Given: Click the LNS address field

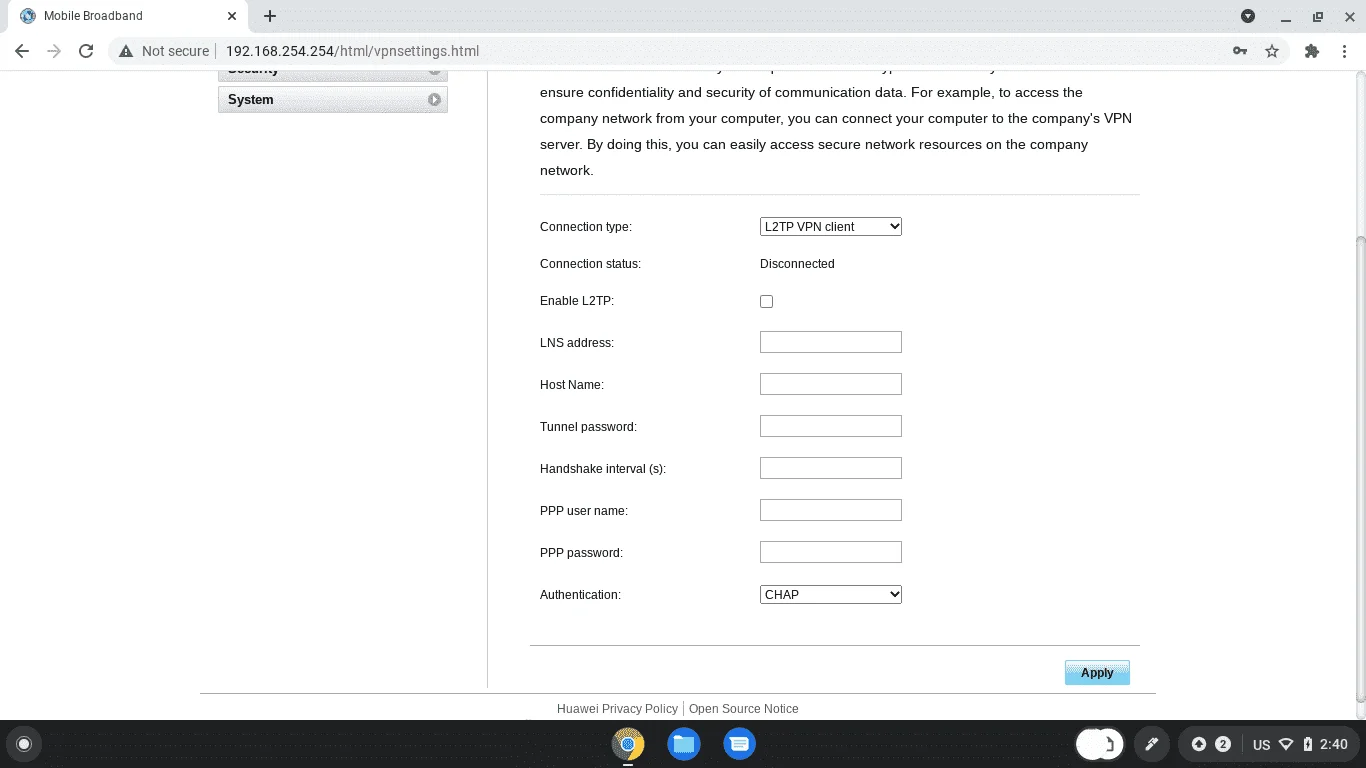Looking at the screenshot, I should (x=831, y=342).
